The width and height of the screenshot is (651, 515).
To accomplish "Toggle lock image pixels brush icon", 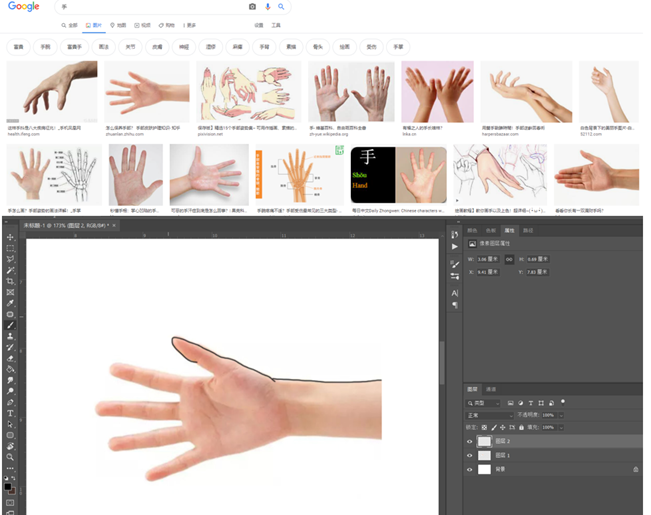I will (494, 427).
